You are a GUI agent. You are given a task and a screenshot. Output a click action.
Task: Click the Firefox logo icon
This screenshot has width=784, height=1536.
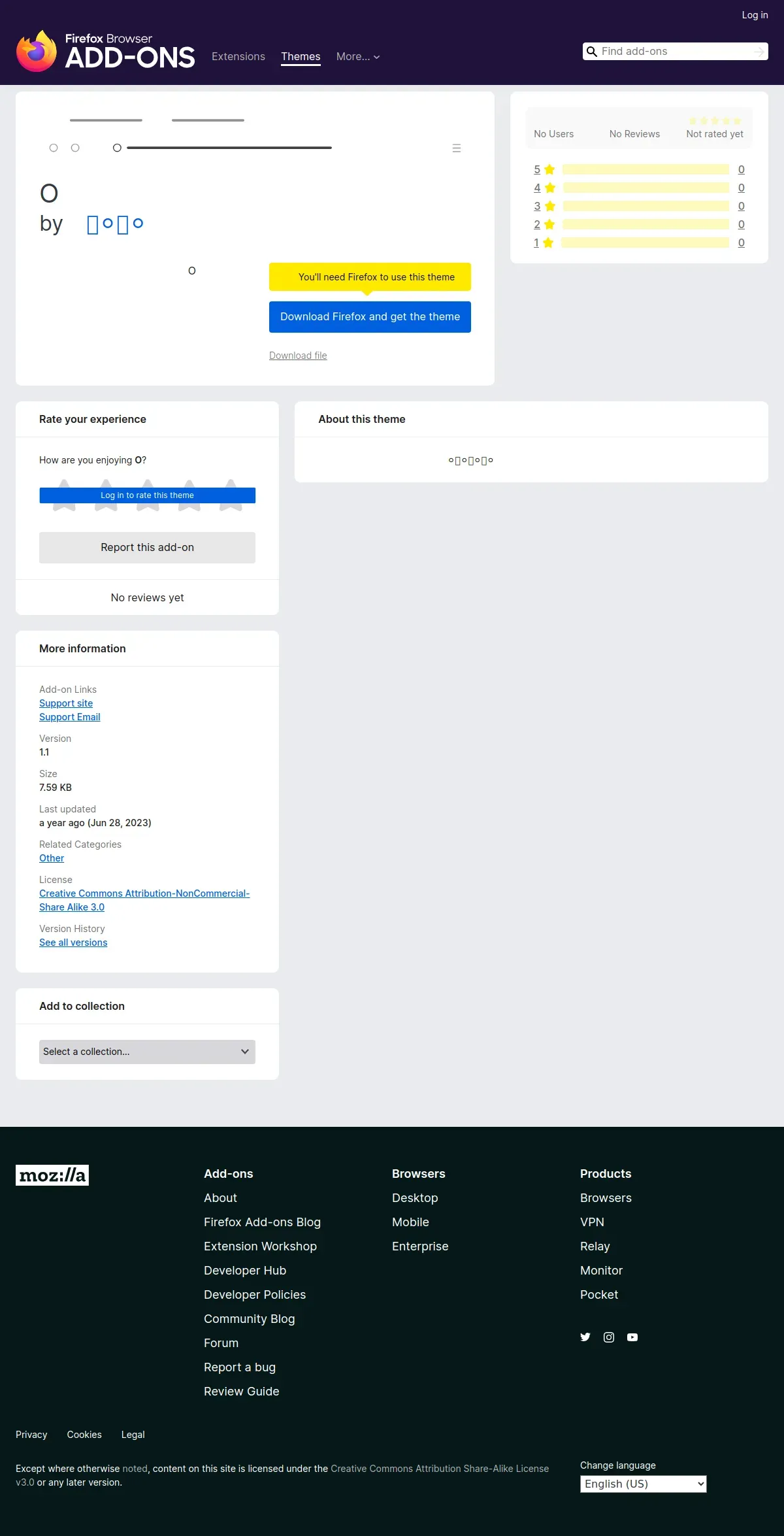37,51
